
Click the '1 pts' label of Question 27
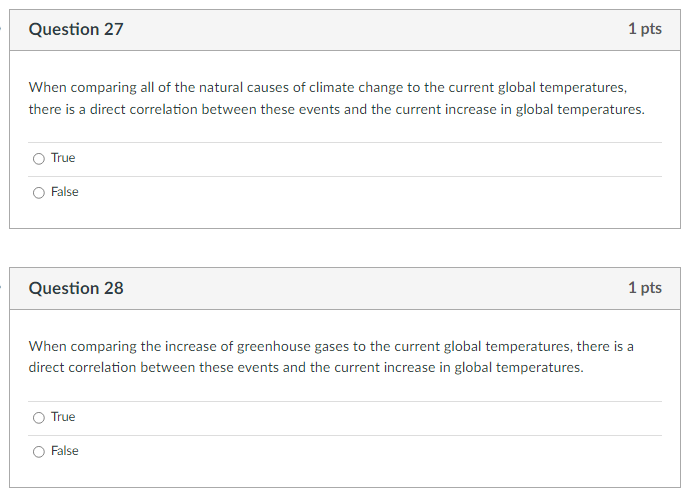pyautogui.click(x=644, y=29)
